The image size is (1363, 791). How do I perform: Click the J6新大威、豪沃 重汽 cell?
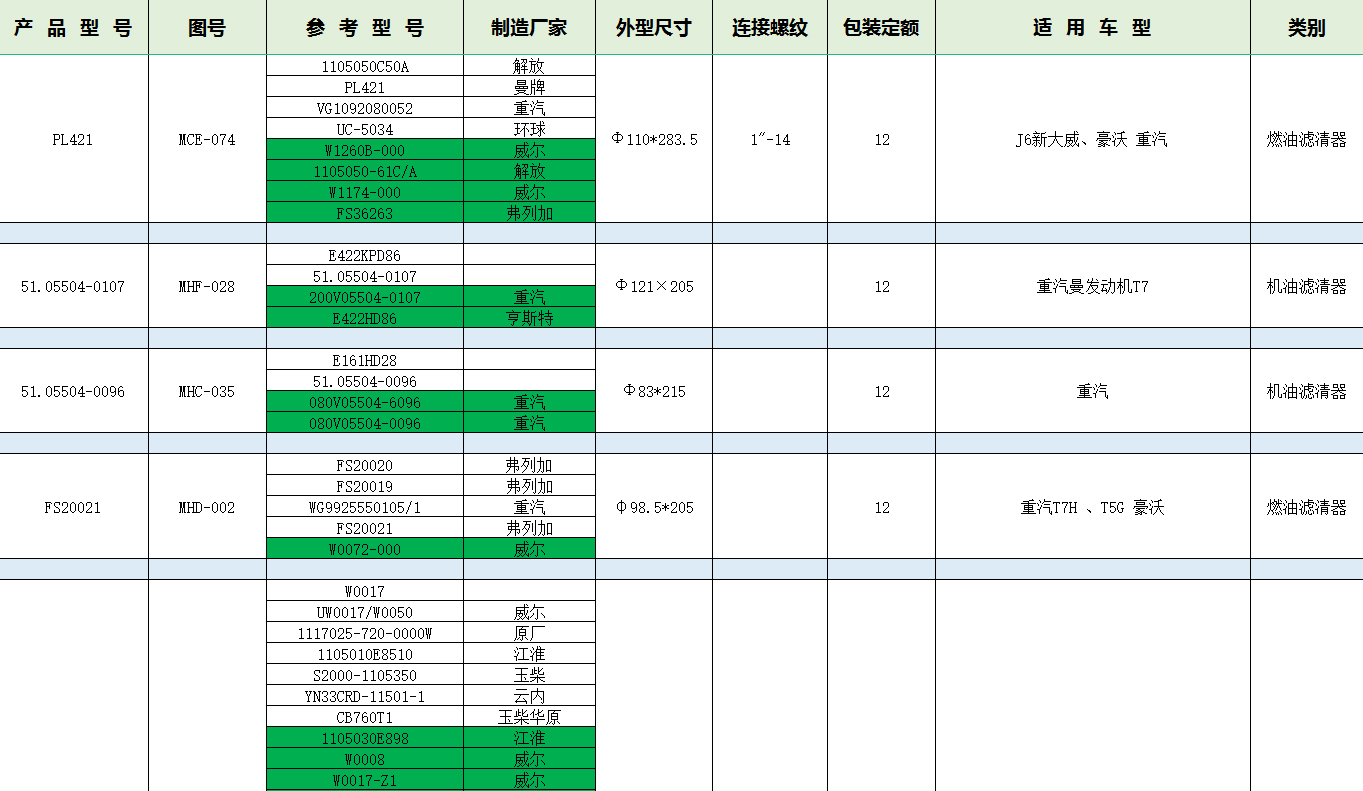coord(1092,140)
